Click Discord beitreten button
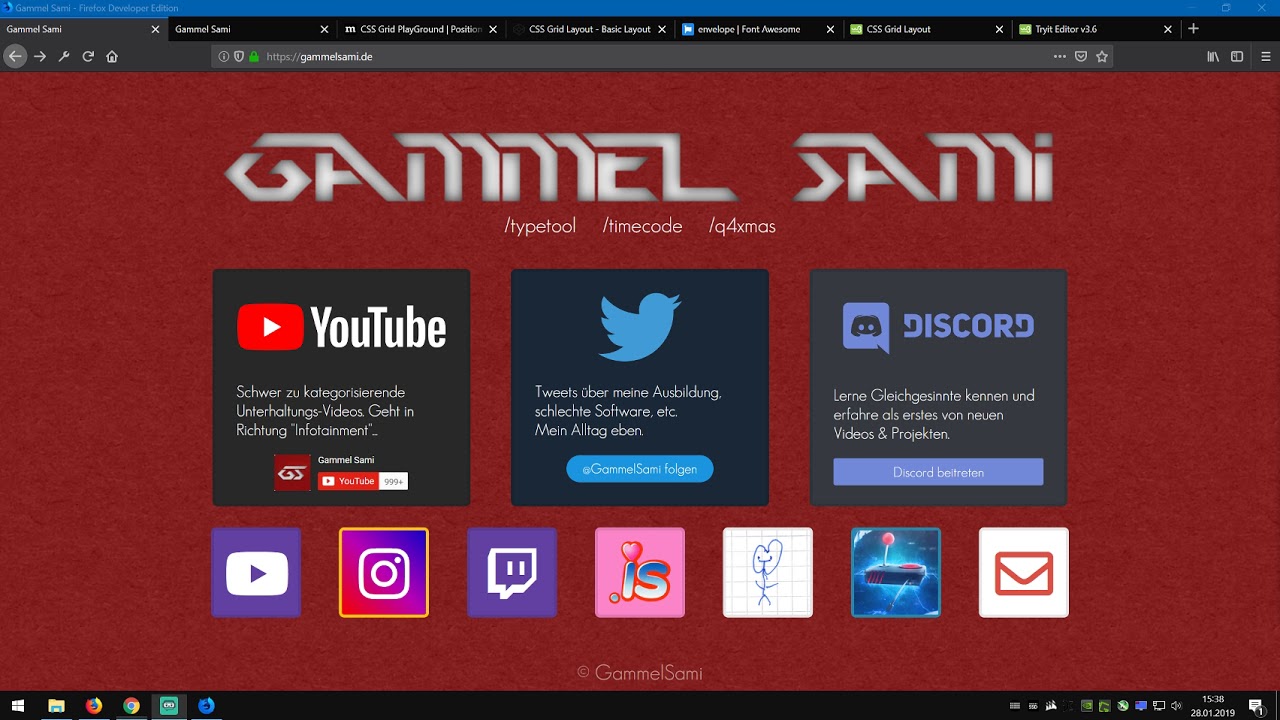Image resolution: width=1280 pixels, height=720 pixels. pyautogui.click(x=938, y=472)
